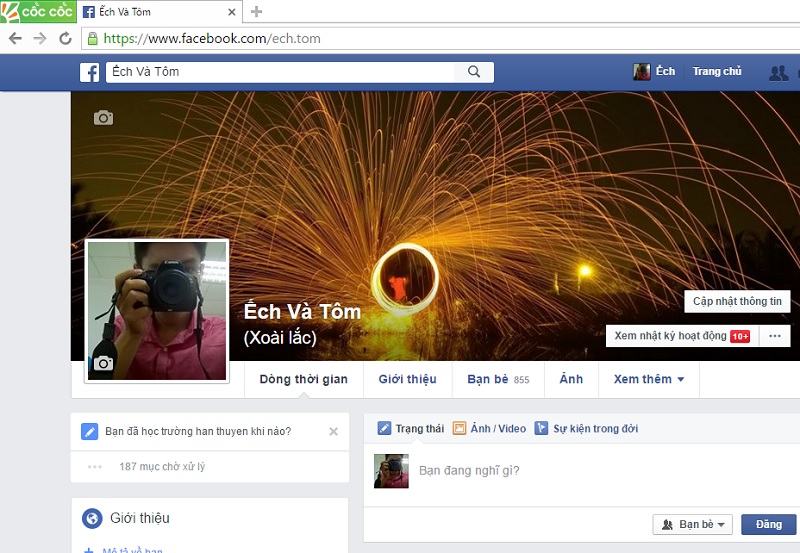Select Sự kiện trong đời in the composer
Viewport: 800px width, 553px height.
(x=586, y=429)
